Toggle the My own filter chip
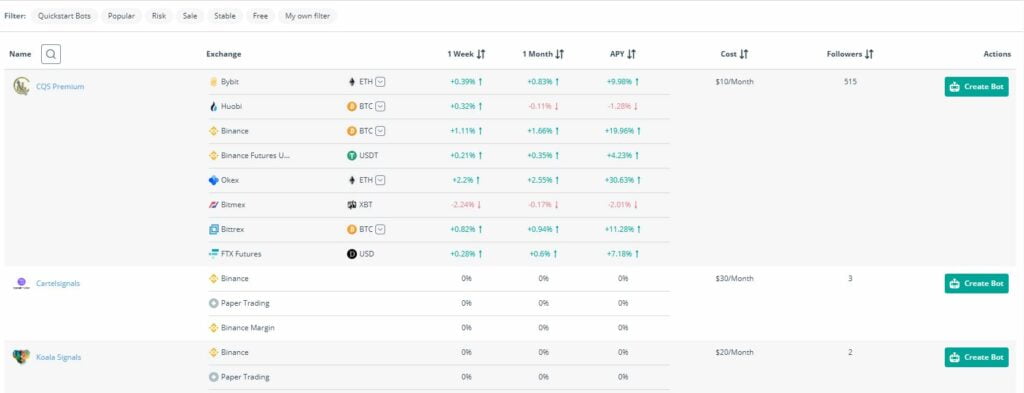 307,16
